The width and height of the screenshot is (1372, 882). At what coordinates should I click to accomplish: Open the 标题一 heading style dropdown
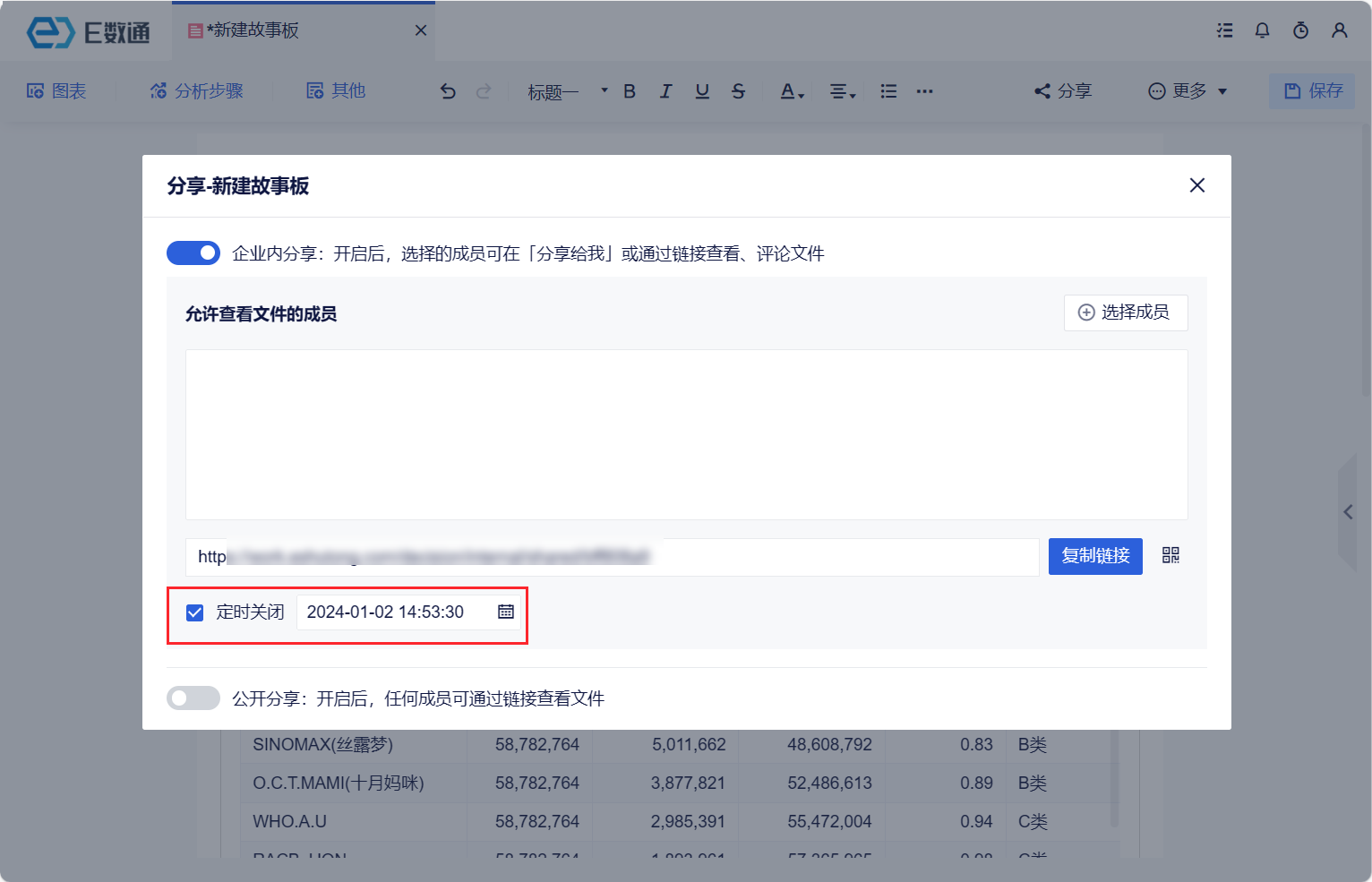click(x=567, y=91)
